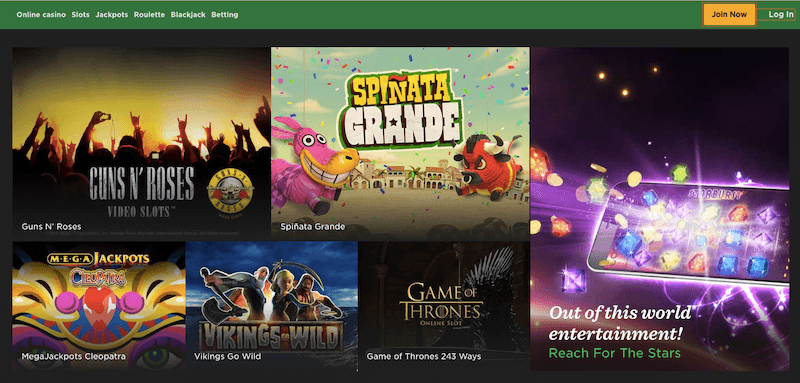Click the Guns N' Roses round logo emblem

[230, 190]
